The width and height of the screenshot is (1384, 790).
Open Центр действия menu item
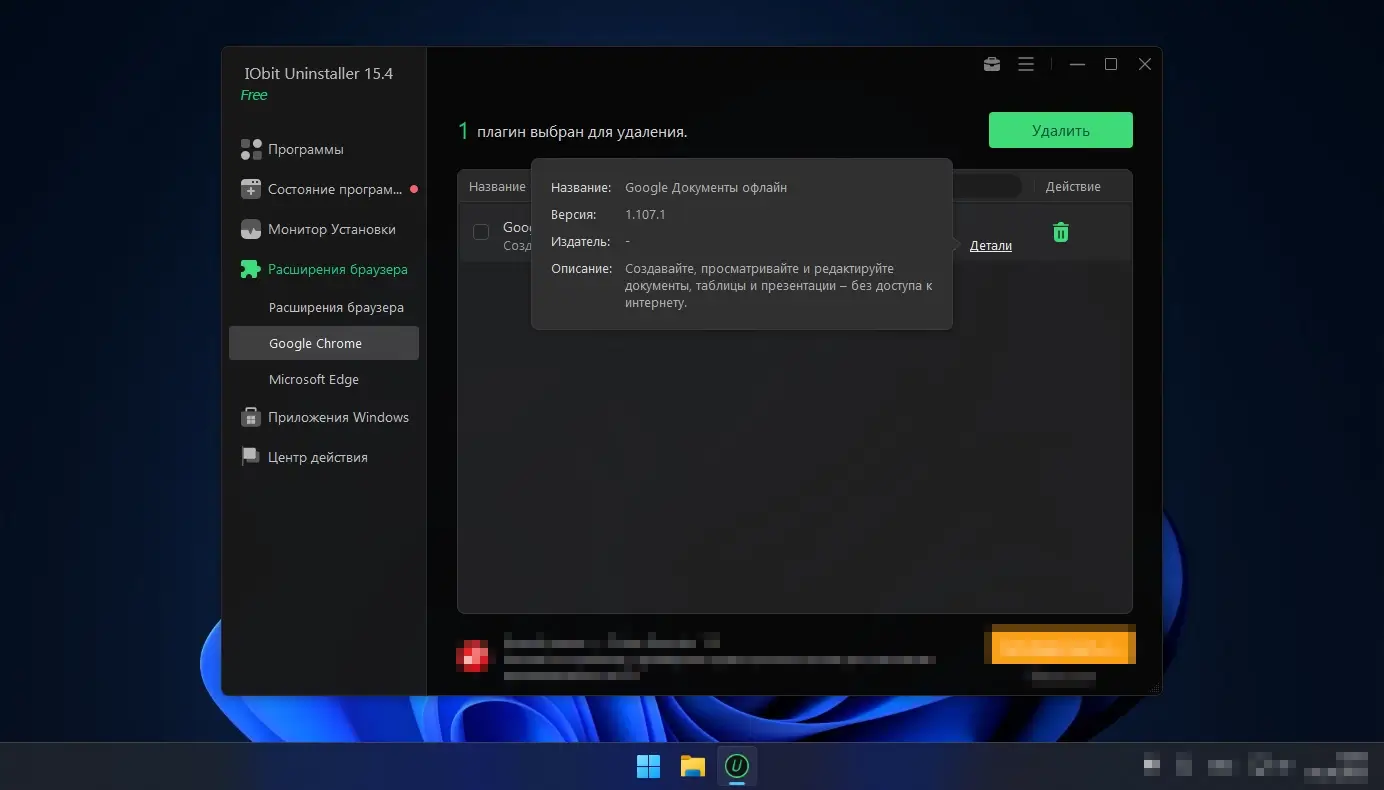click(x=318, y=457)
